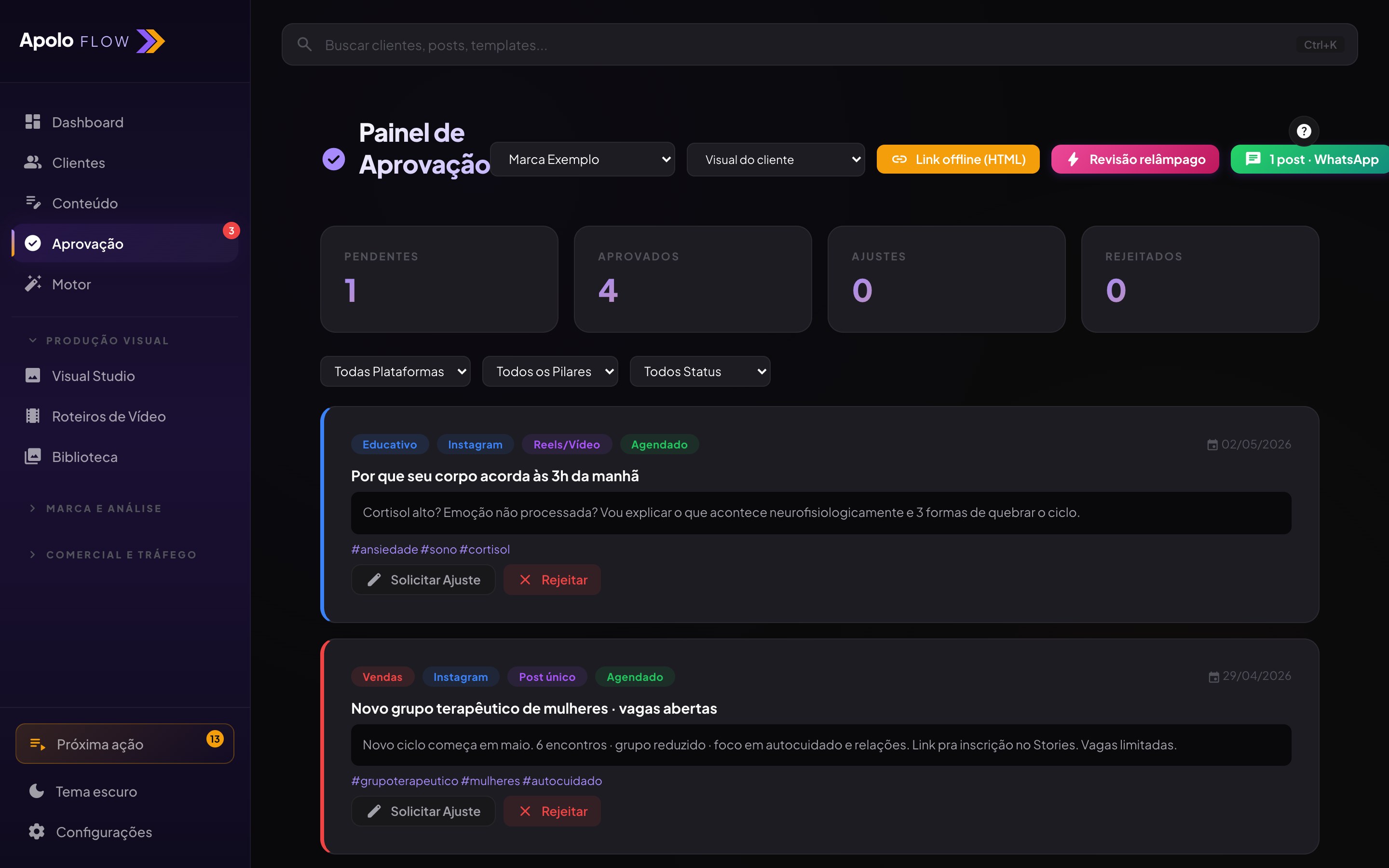Click the Apolo Flow logo arrow

point(150,41)
